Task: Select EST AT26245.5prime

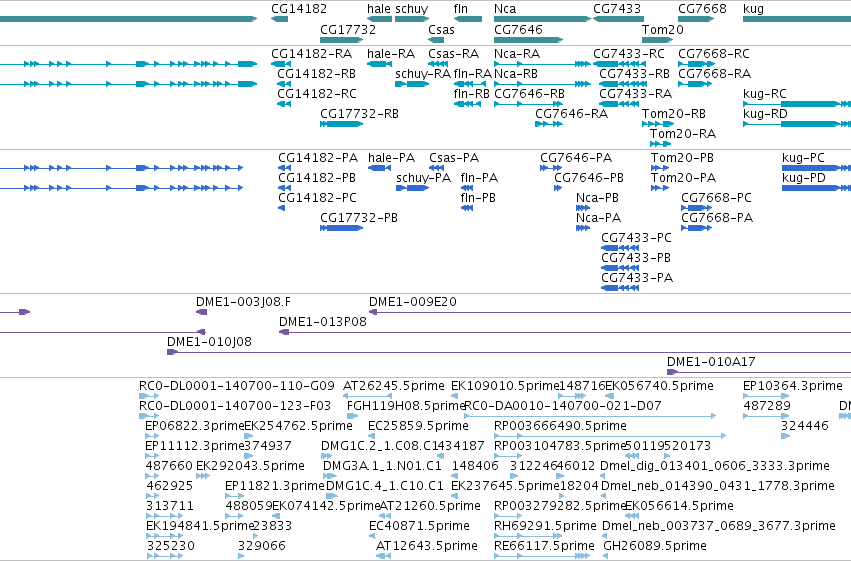Action: click(x=394, y=387)
